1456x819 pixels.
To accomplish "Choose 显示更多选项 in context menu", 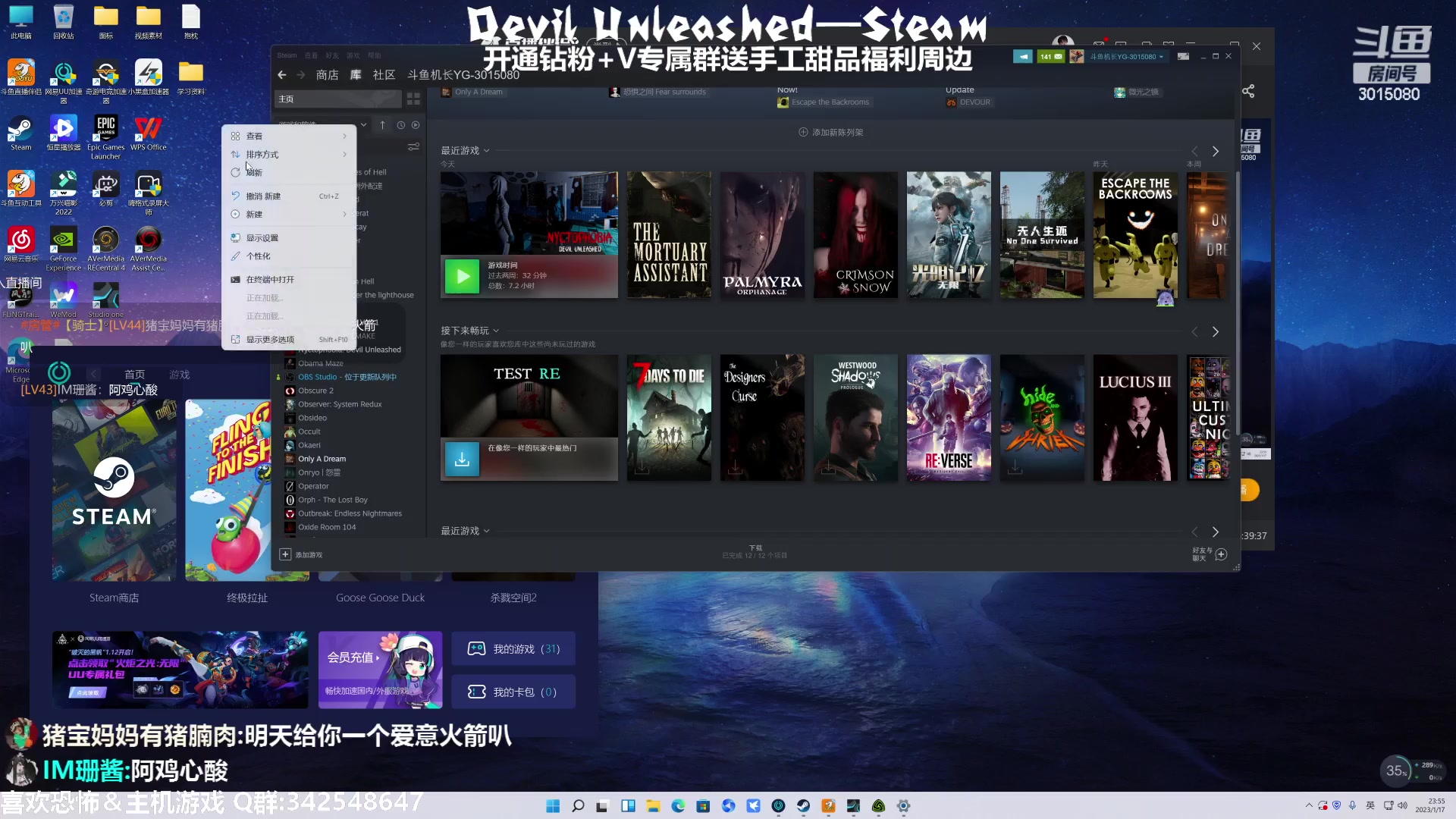I will click(289, 339).
